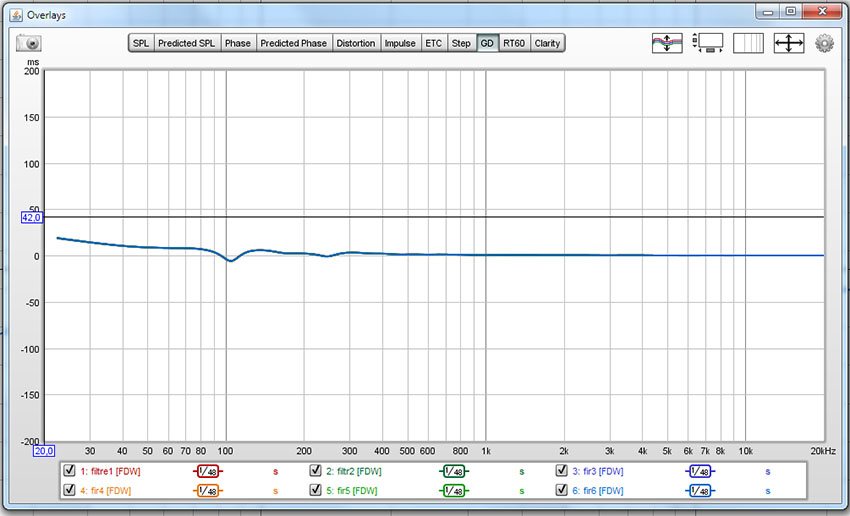Click the 1k frequency axis label

[486, 451]
